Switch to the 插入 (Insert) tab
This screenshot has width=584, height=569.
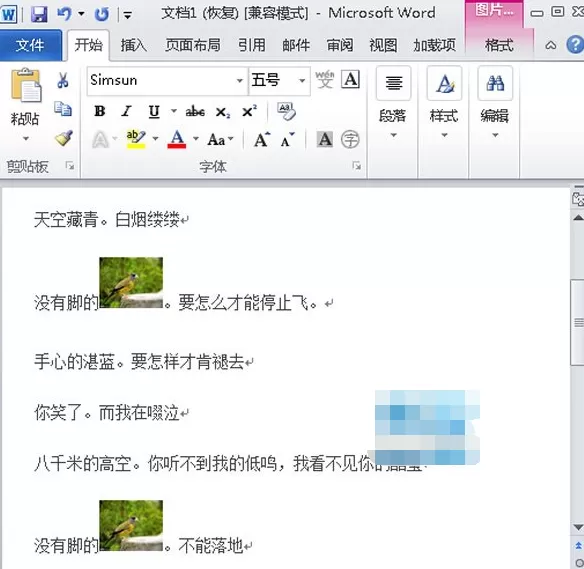133,45
